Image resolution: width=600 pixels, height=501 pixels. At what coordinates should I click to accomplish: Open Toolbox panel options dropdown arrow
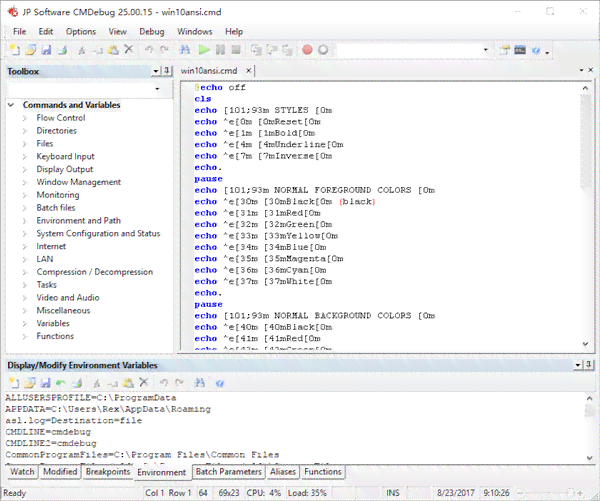(x=156, y=71)
